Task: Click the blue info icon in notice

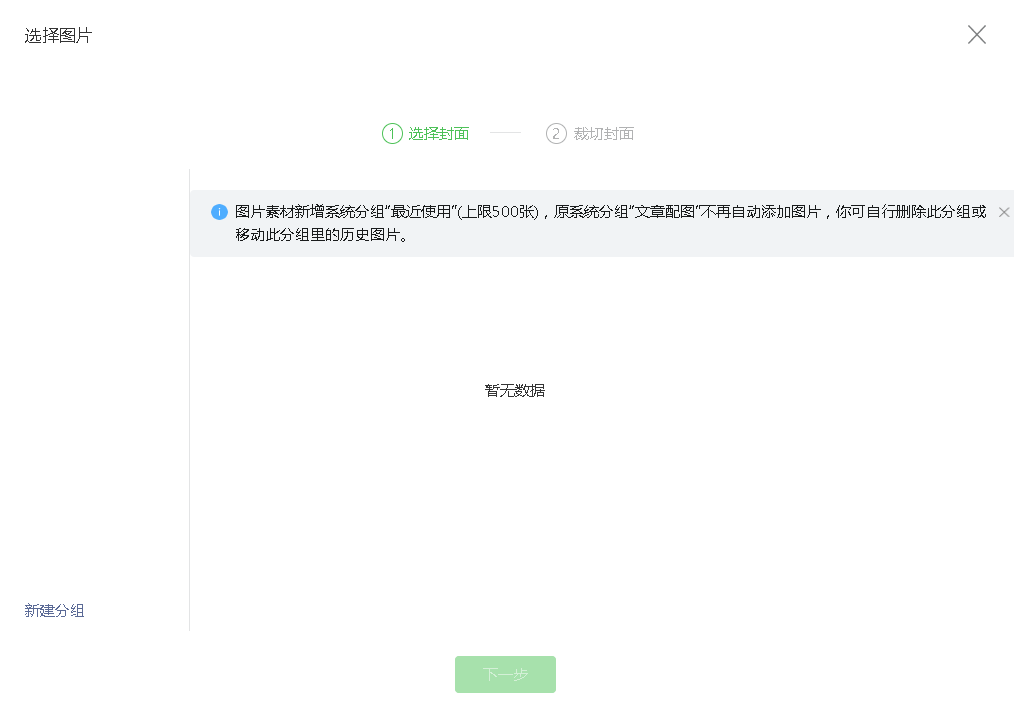Action: click(x=219, y=212)
